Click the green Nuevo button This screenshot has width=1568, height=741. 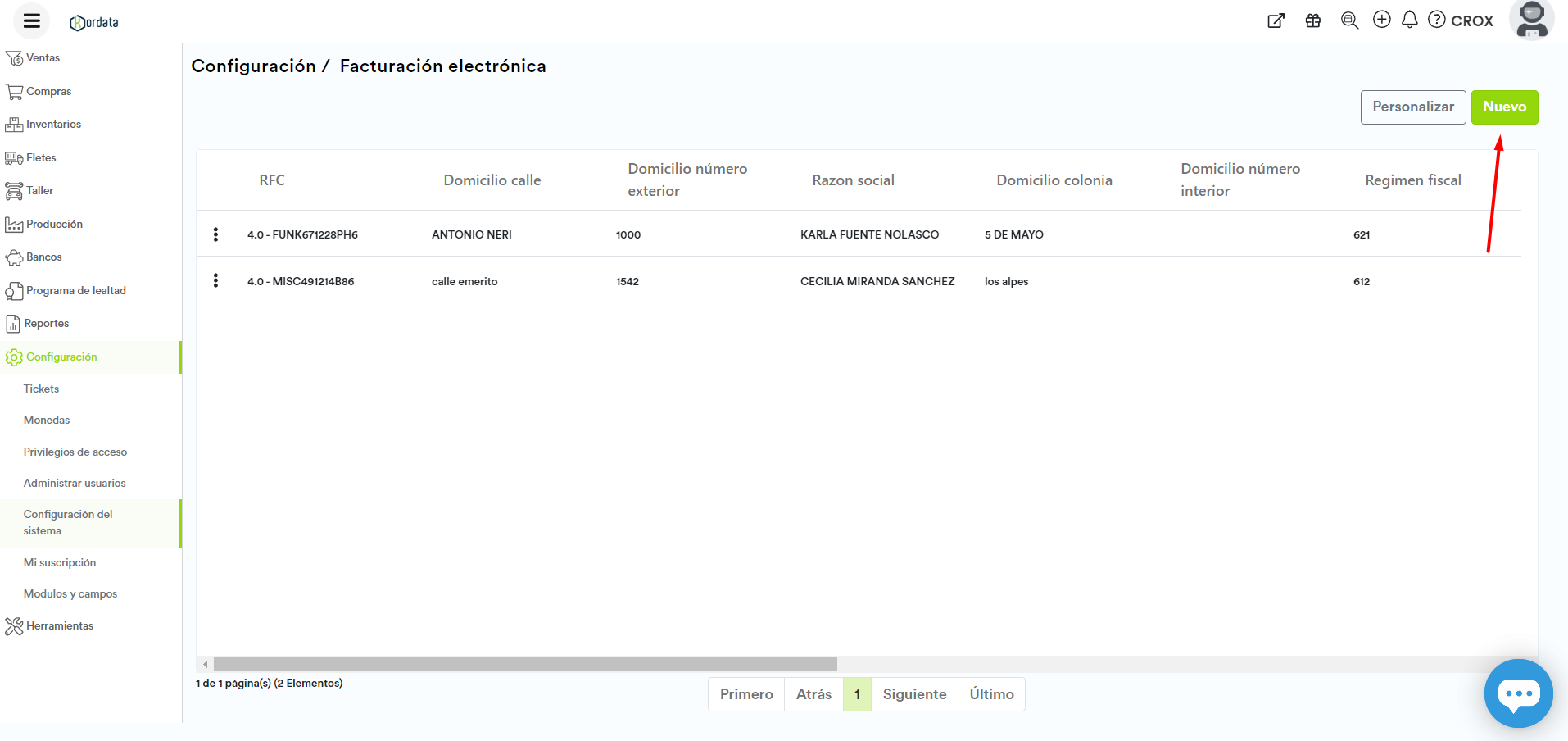pyautogui.click(x=1504, y=107)
